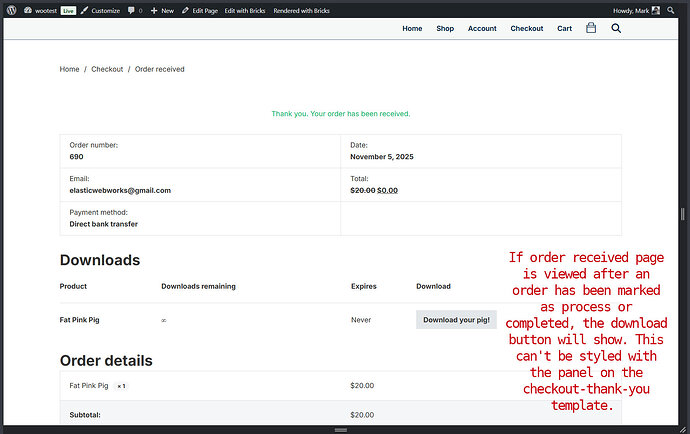Open the Shop menu item

445,29
